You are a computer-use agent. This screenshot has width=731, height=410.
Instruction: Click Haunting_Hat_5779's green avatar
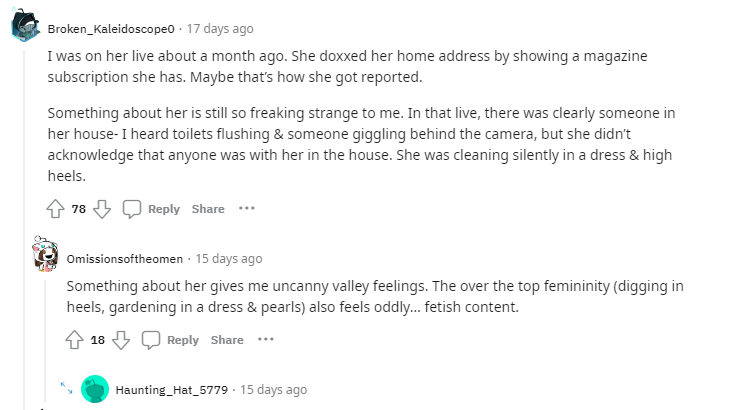(x=95, y=389)
